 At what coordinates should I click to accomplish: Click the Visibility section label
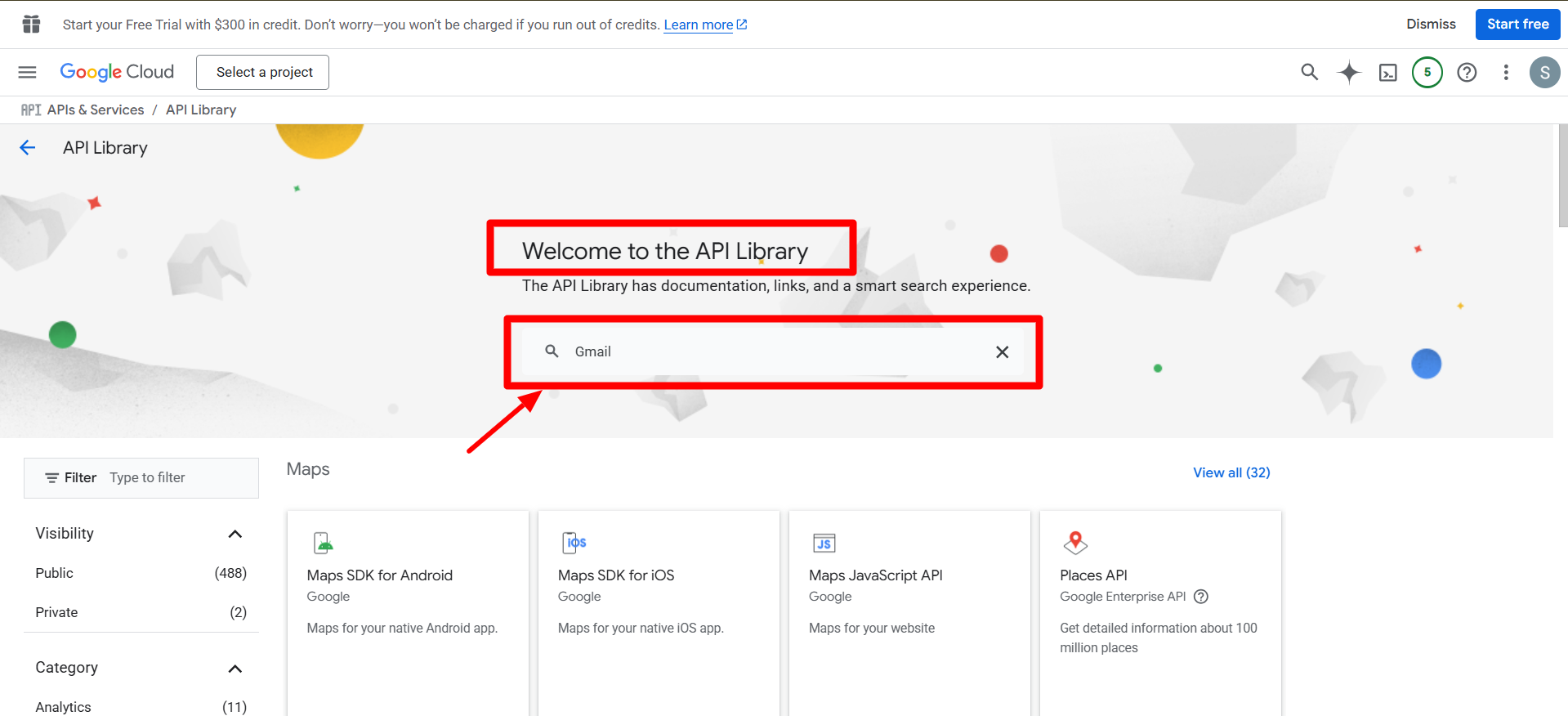click(65, 533)
